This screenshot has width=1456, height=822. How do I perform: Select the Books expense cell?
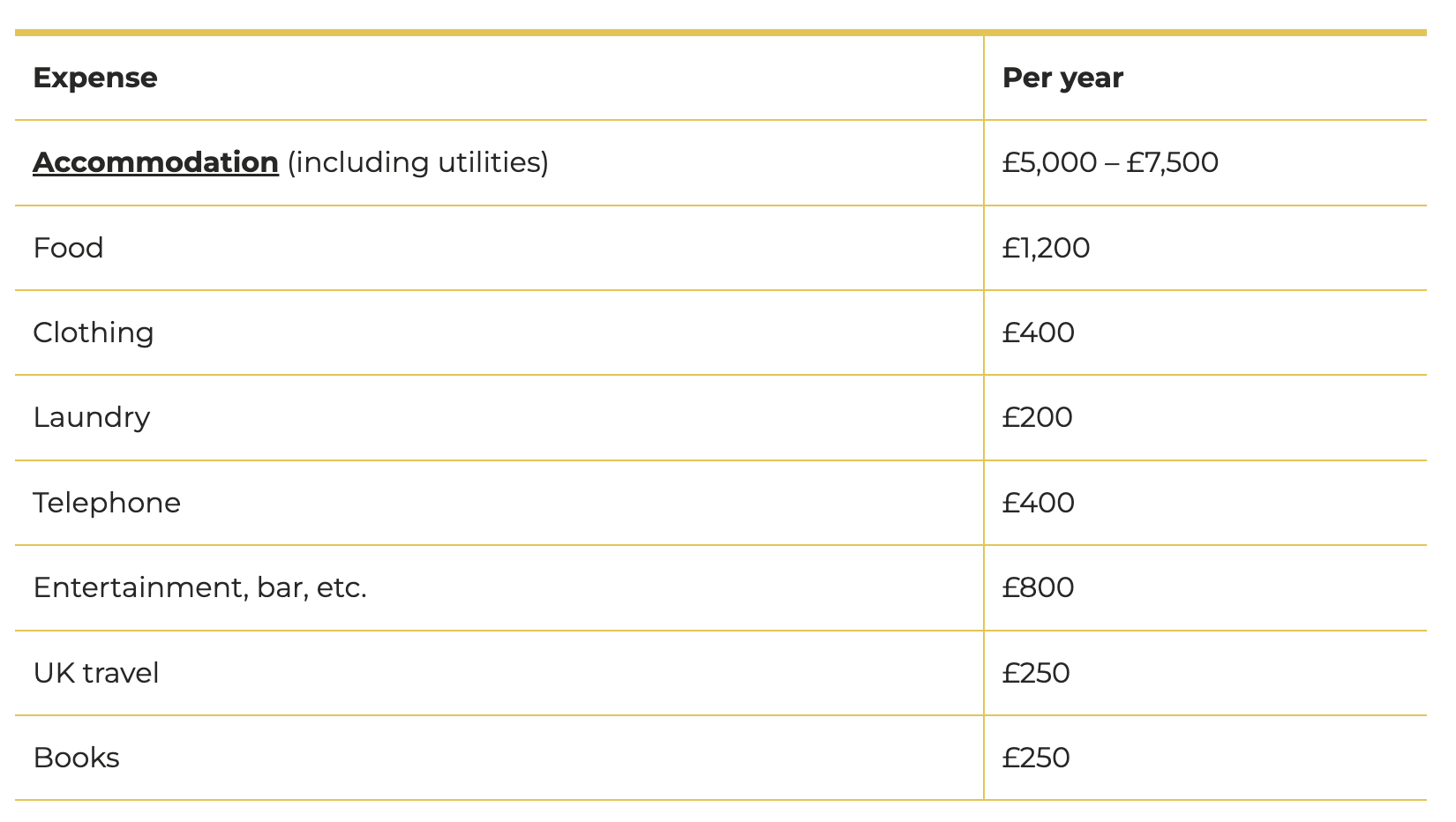[x=77, y=758]
